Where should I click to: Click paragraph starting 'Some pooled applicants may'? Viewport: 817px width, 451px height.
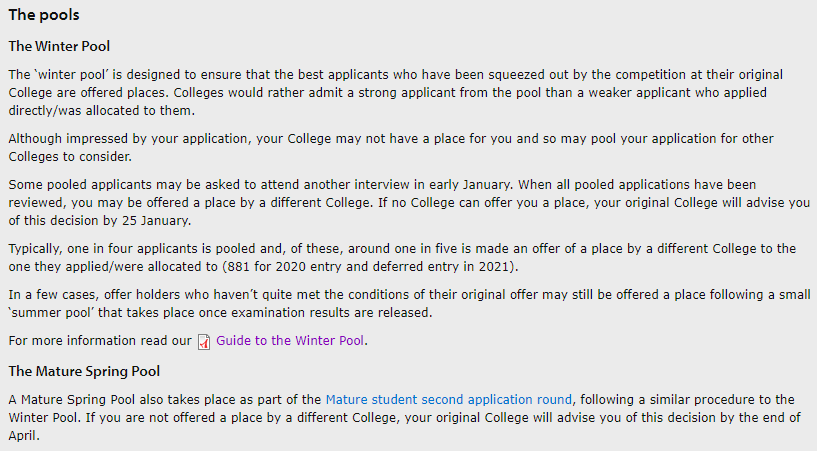coord(409,203)
